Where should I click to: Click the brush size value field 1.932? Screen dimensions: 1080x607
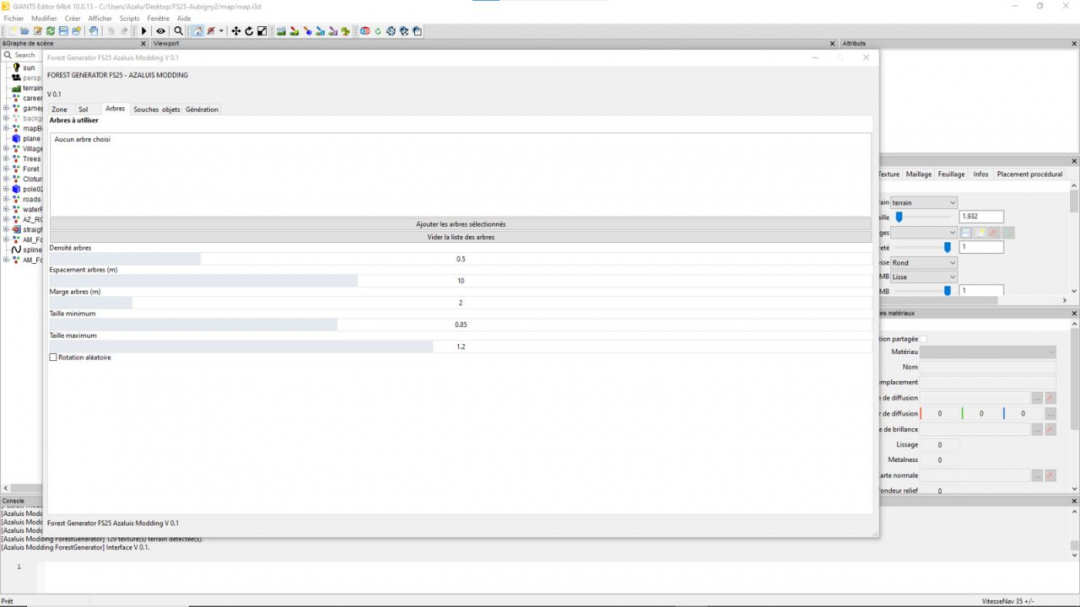[x=981, y=216]
